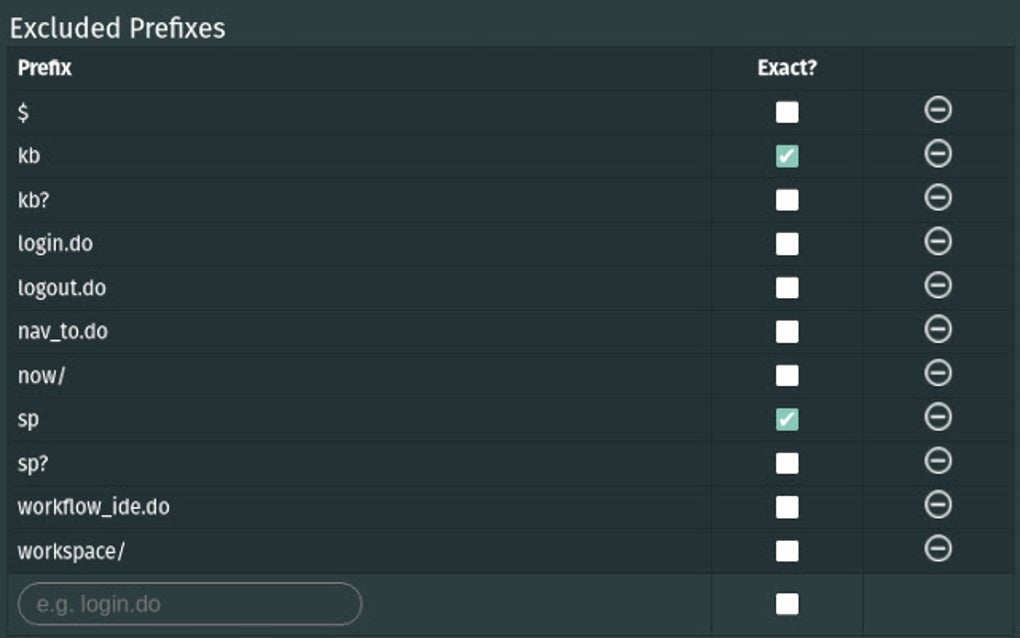
Task: Check Exact for workflow_ide.do
Action: pos(786,507)
